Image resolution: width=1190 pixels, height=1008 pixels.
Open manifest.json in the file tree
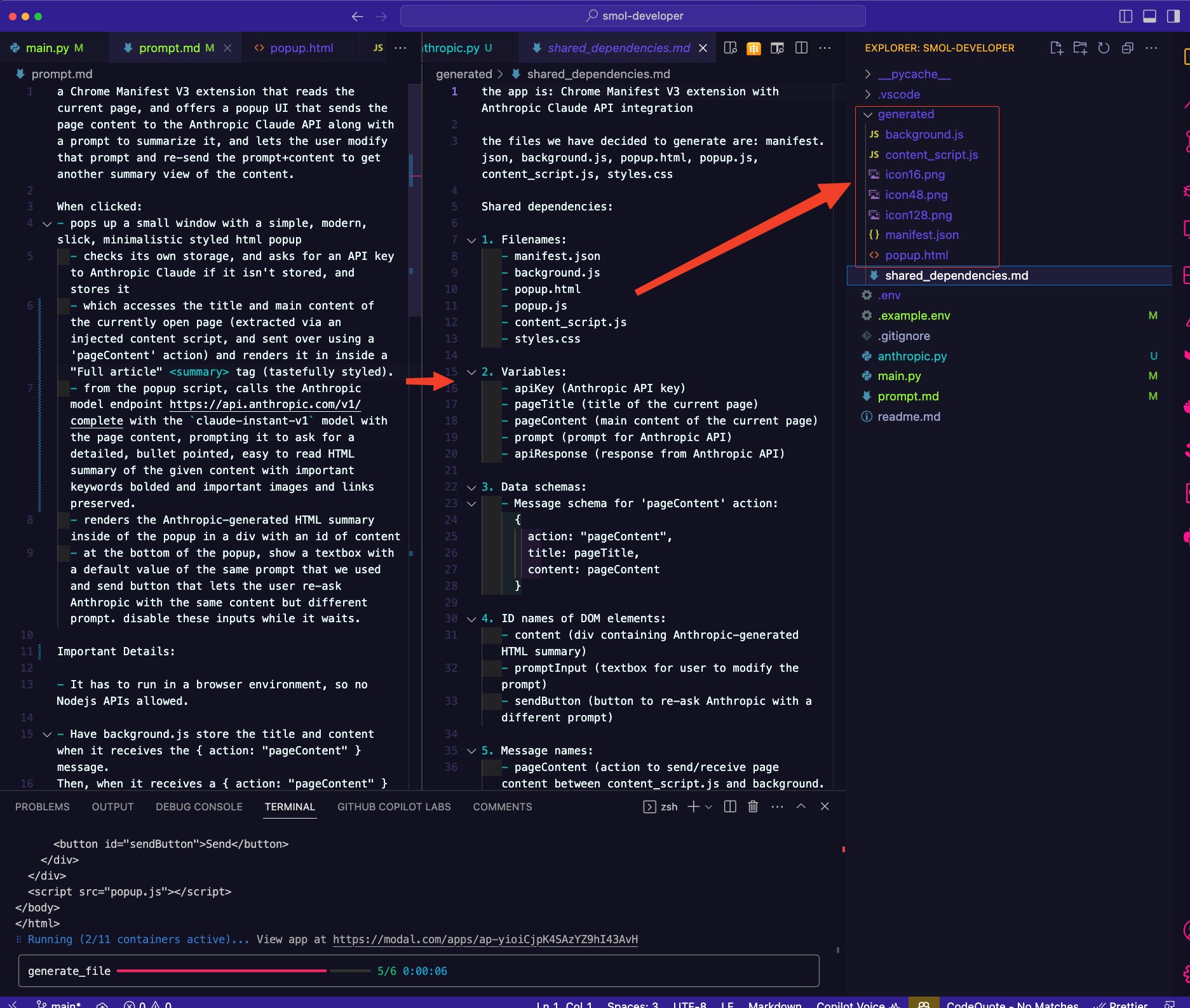922,235
